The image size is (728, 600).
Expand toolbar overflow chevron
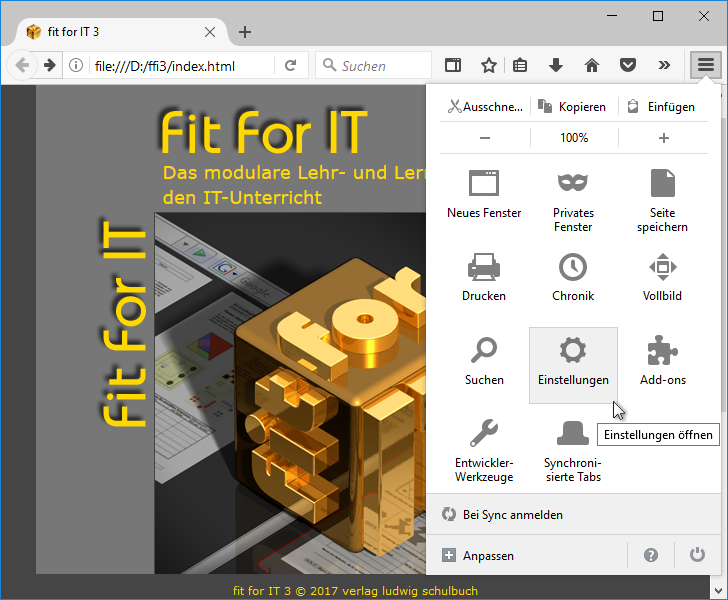(664, 65)
